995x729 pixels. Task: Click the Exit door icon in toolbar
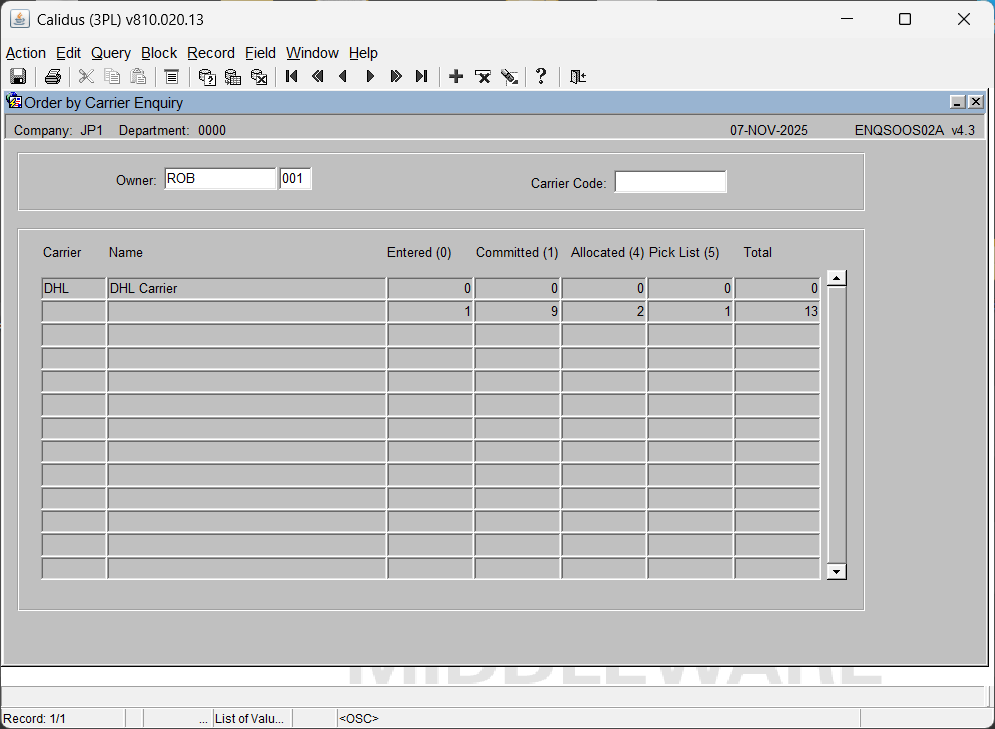coord(577,77)
